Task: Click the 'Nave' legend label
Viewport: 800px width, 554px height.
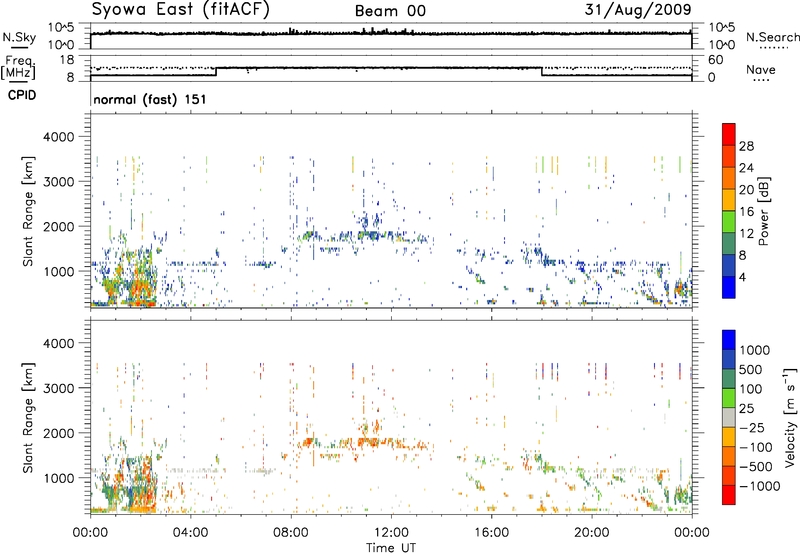Action: (761, 69)
